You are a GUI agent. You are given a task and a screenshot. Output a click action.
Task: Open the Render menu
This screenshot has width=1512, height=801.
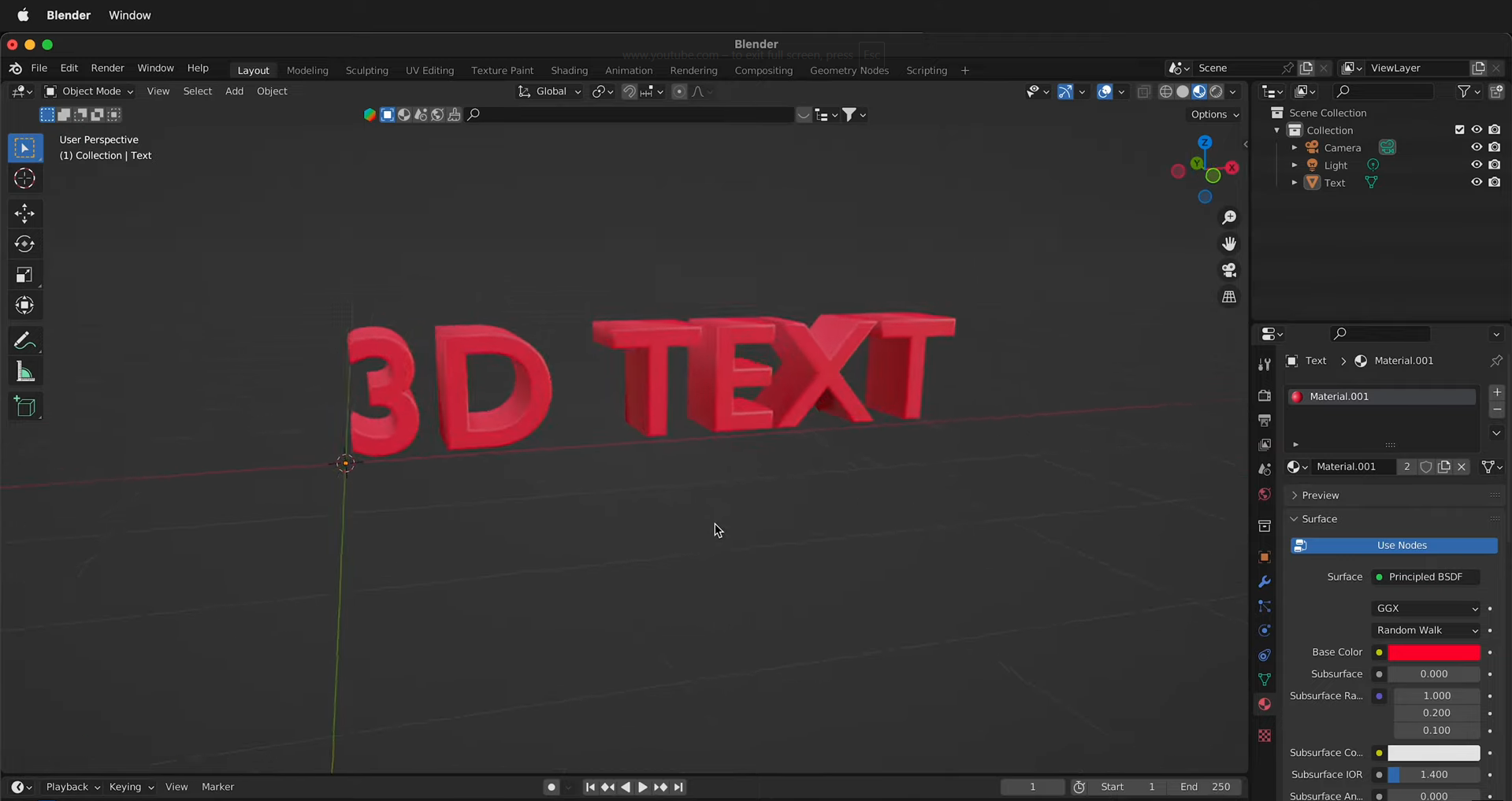click(x=107, y=68)
